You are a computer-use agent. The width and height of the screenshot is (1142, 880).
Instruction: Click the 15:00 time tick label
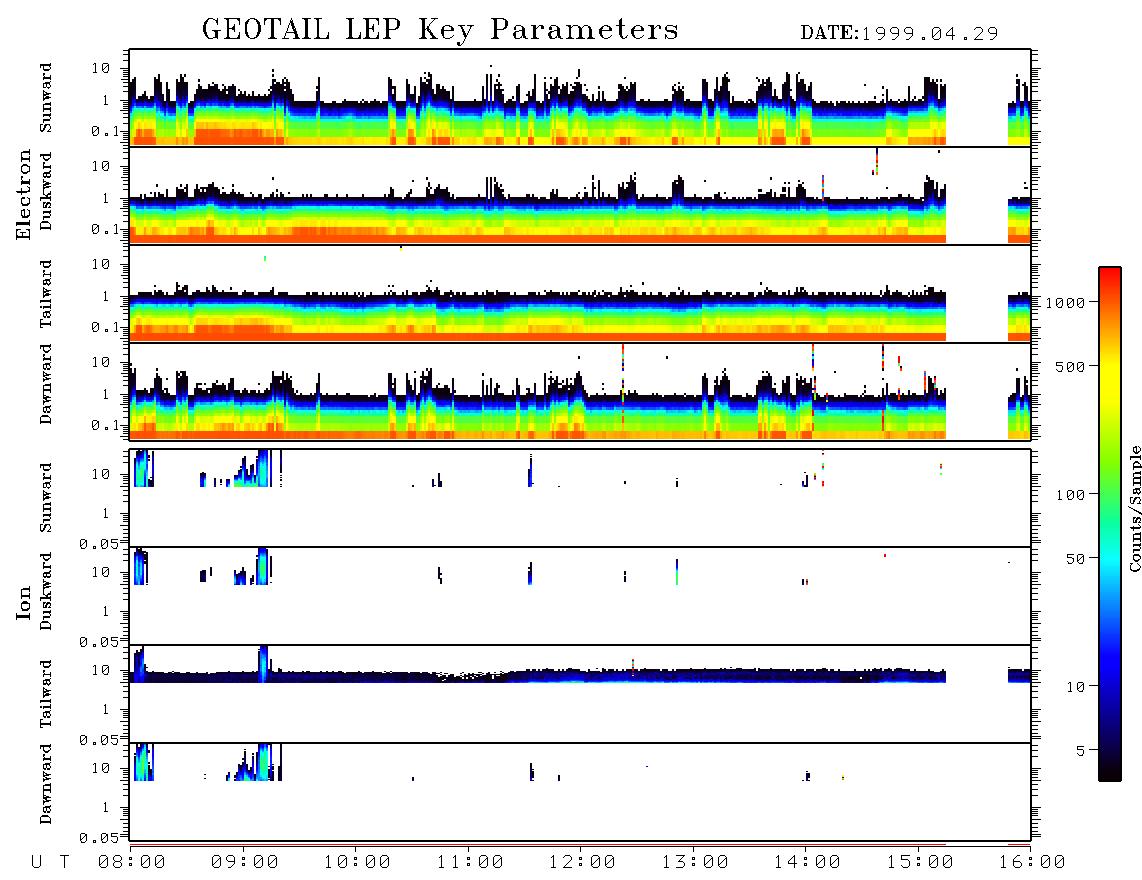point(920,863)
